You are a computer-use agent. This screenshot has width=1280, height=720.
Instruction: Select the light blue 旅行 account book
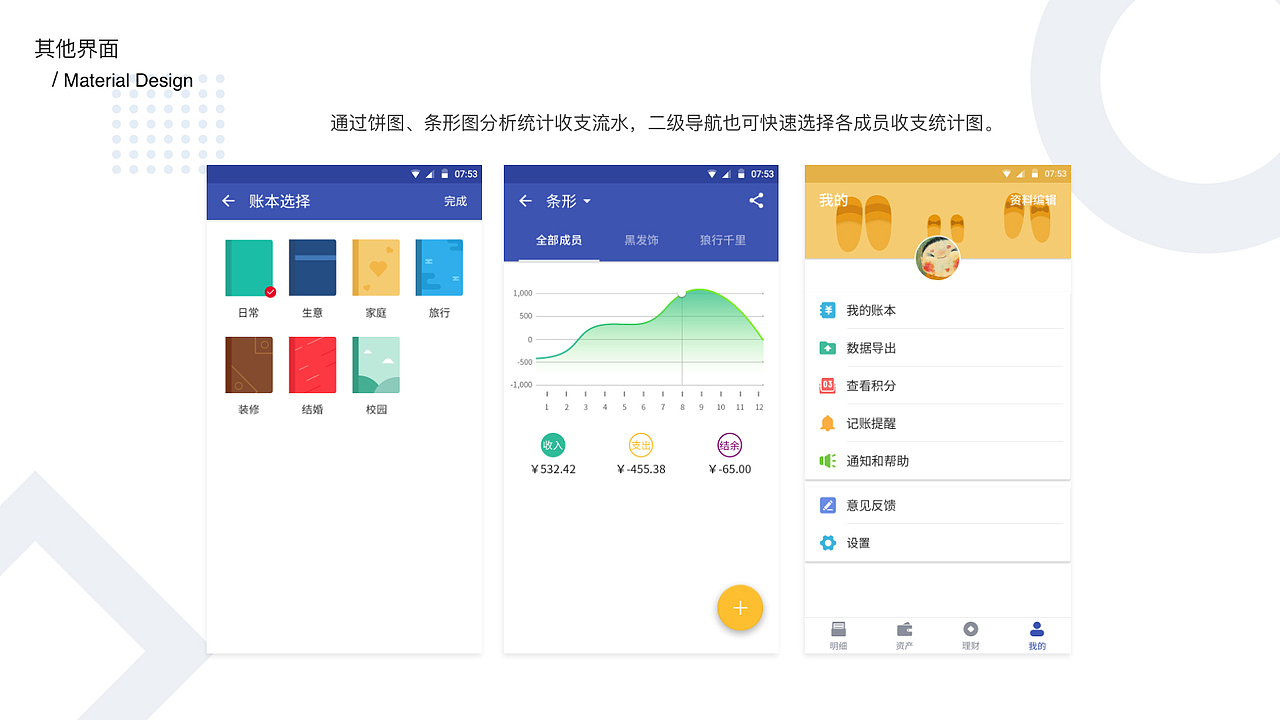click(440, 268)
